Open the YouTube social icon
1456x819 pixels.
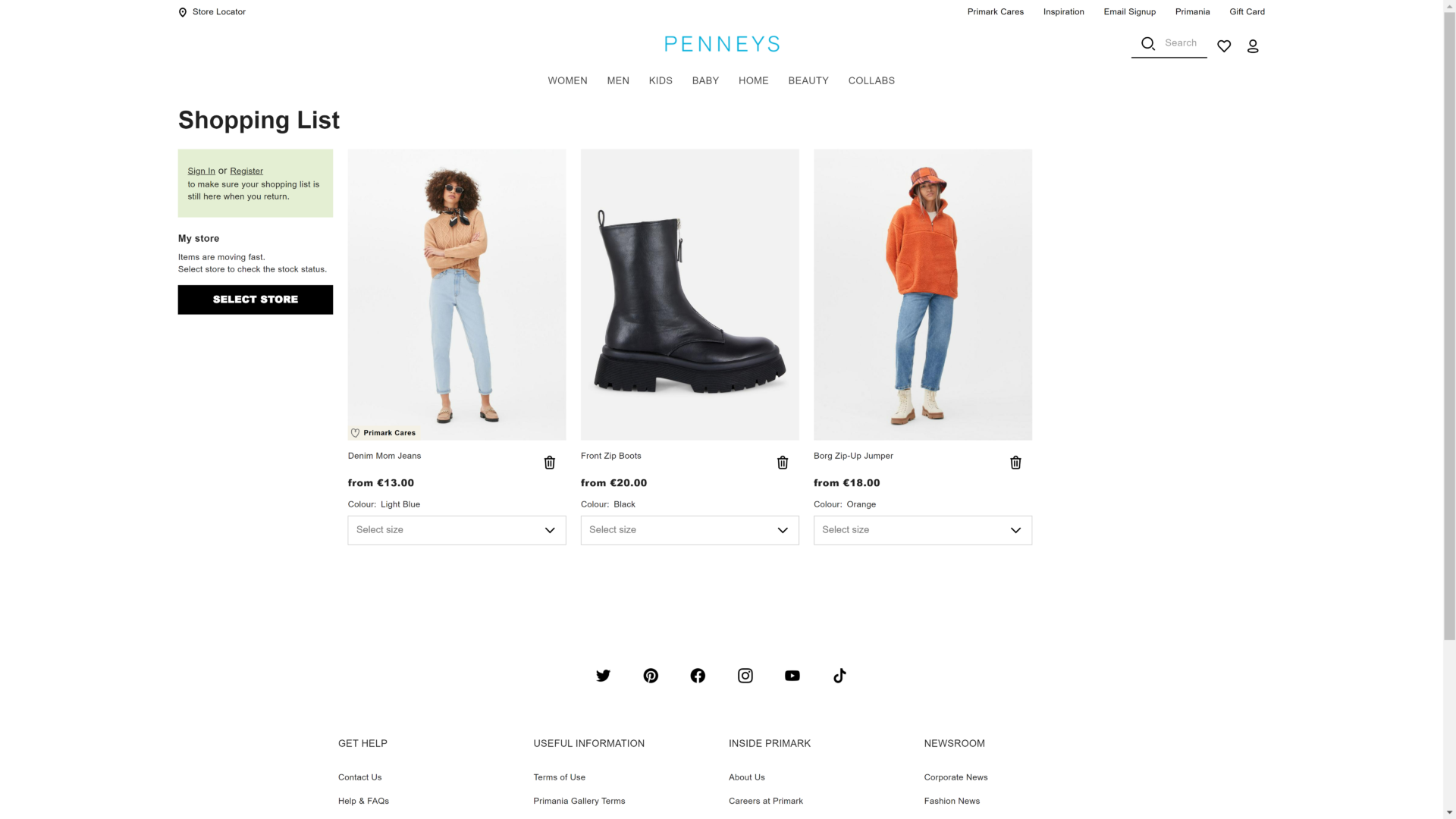[x=792, y=676]
